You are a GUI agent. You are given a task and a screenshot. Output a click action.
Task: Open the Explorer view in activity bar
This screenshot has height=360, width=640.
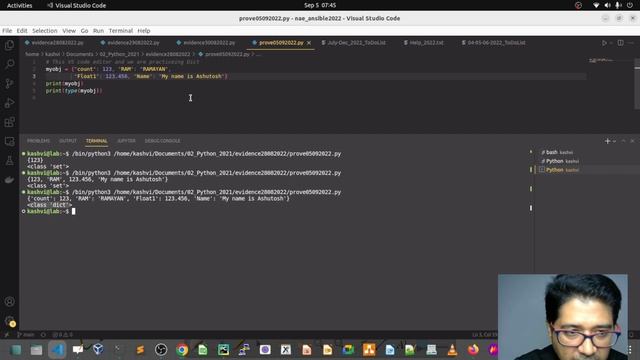point(9,45)
